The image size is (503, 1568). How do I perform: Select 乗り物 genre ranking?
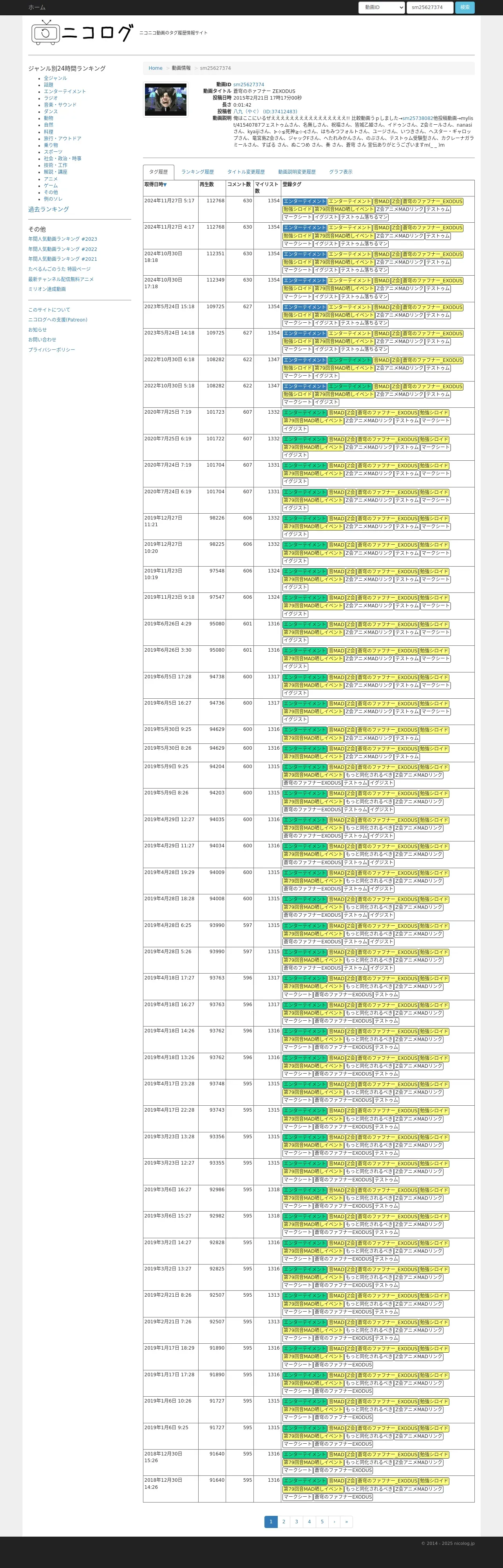click(51, 145)
